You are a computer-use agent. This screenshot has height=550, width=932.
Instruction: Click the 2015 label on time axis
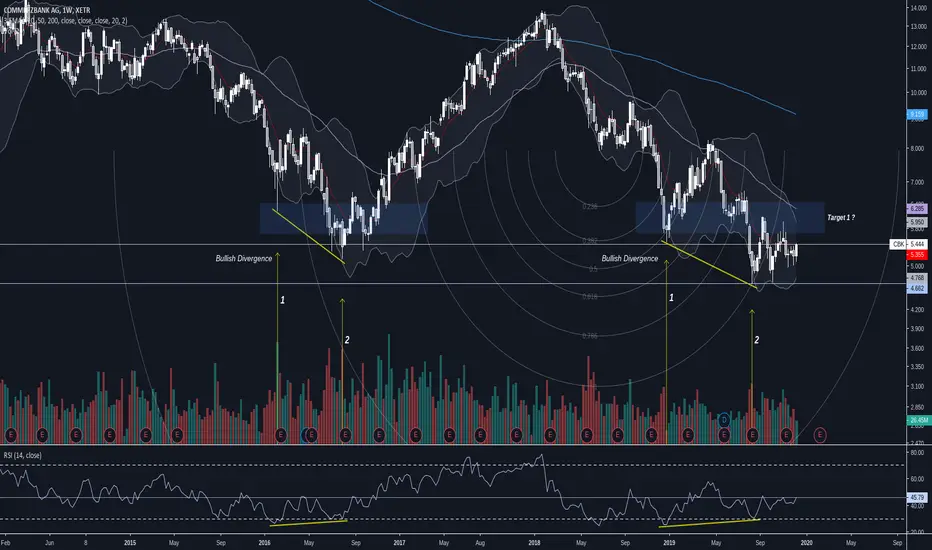click(130, 542)
